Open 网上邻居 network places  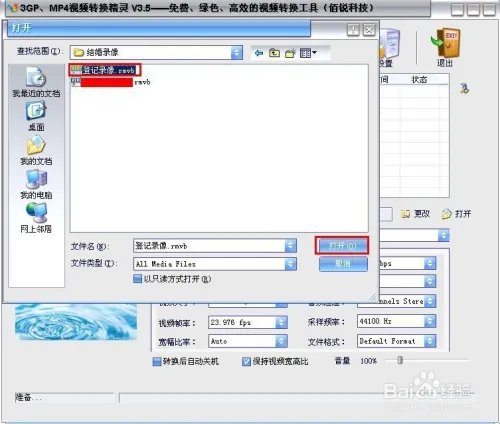coord(36,218)
